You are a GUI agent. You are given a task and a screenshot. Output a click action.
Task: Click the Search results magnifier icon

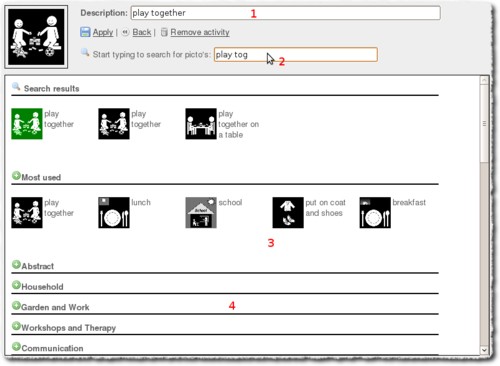pyautogui.click(x=16, y=87)
